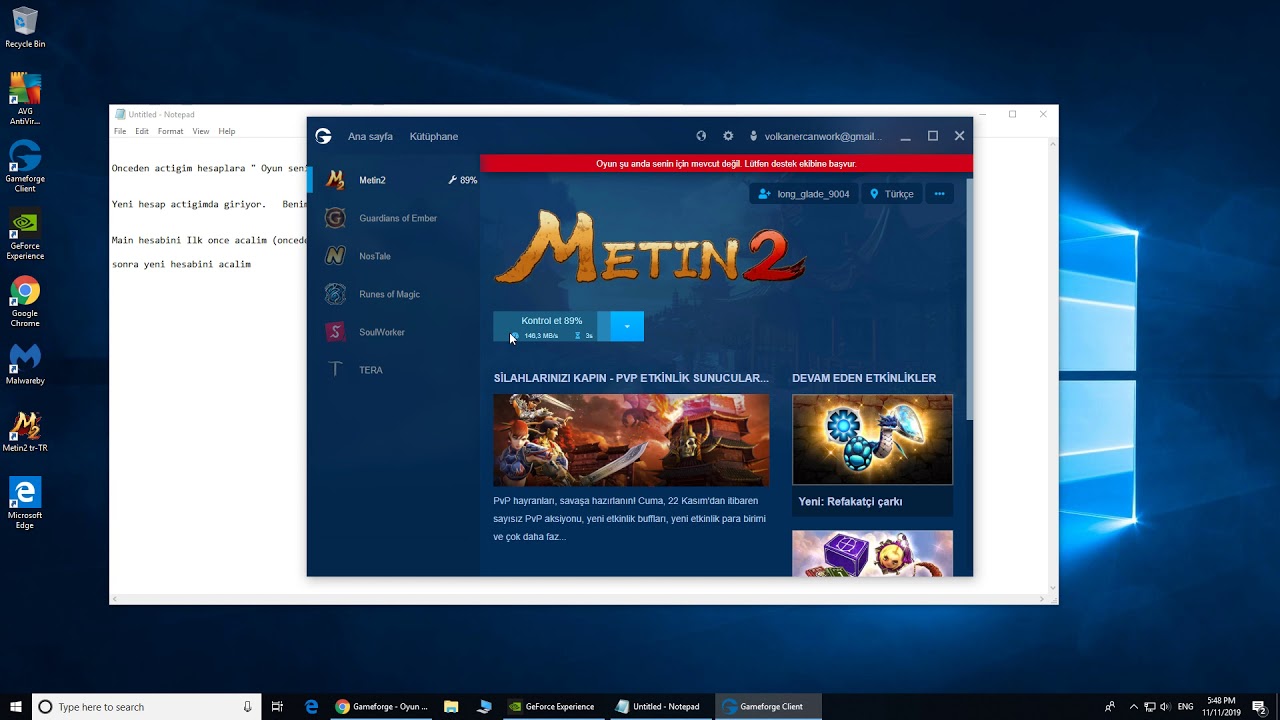Open the second event thumbnail with purple box
The image size is (1280, 720).
(872, 553)
